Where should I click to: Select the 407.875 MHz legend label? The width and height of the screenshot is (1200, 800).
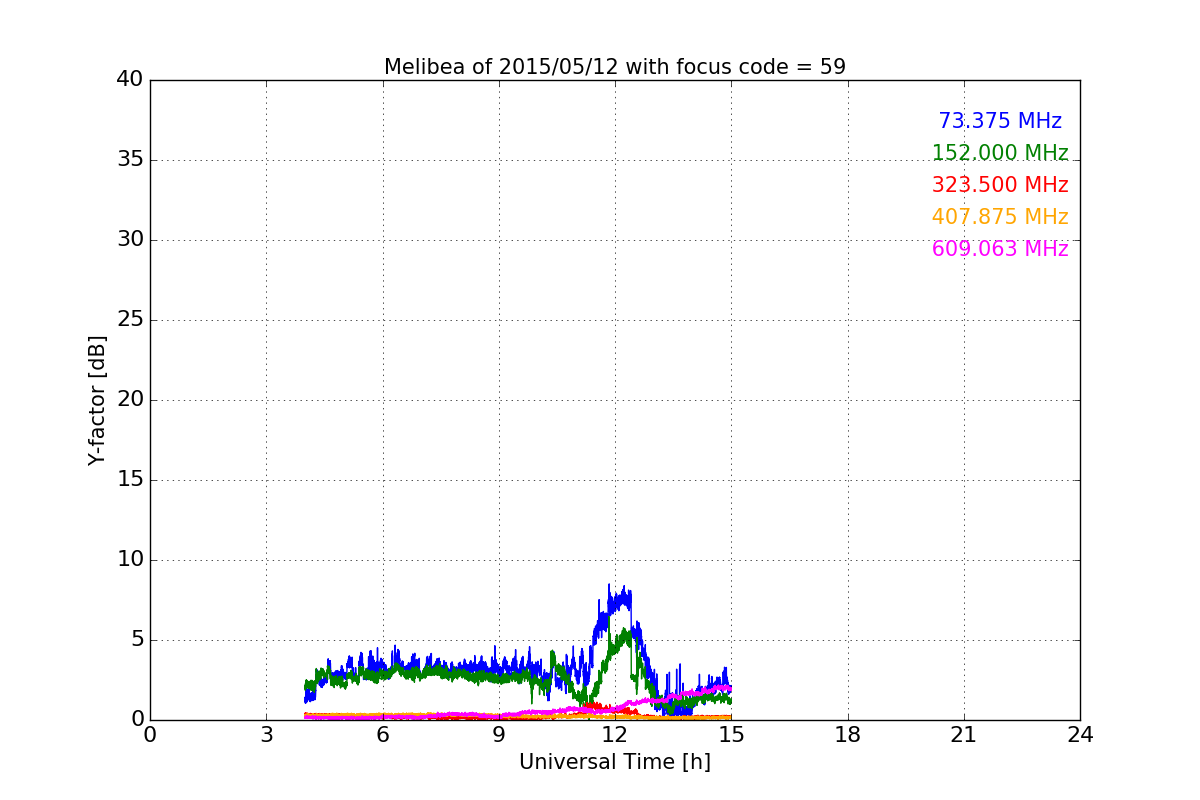(x=1000, y=217)
